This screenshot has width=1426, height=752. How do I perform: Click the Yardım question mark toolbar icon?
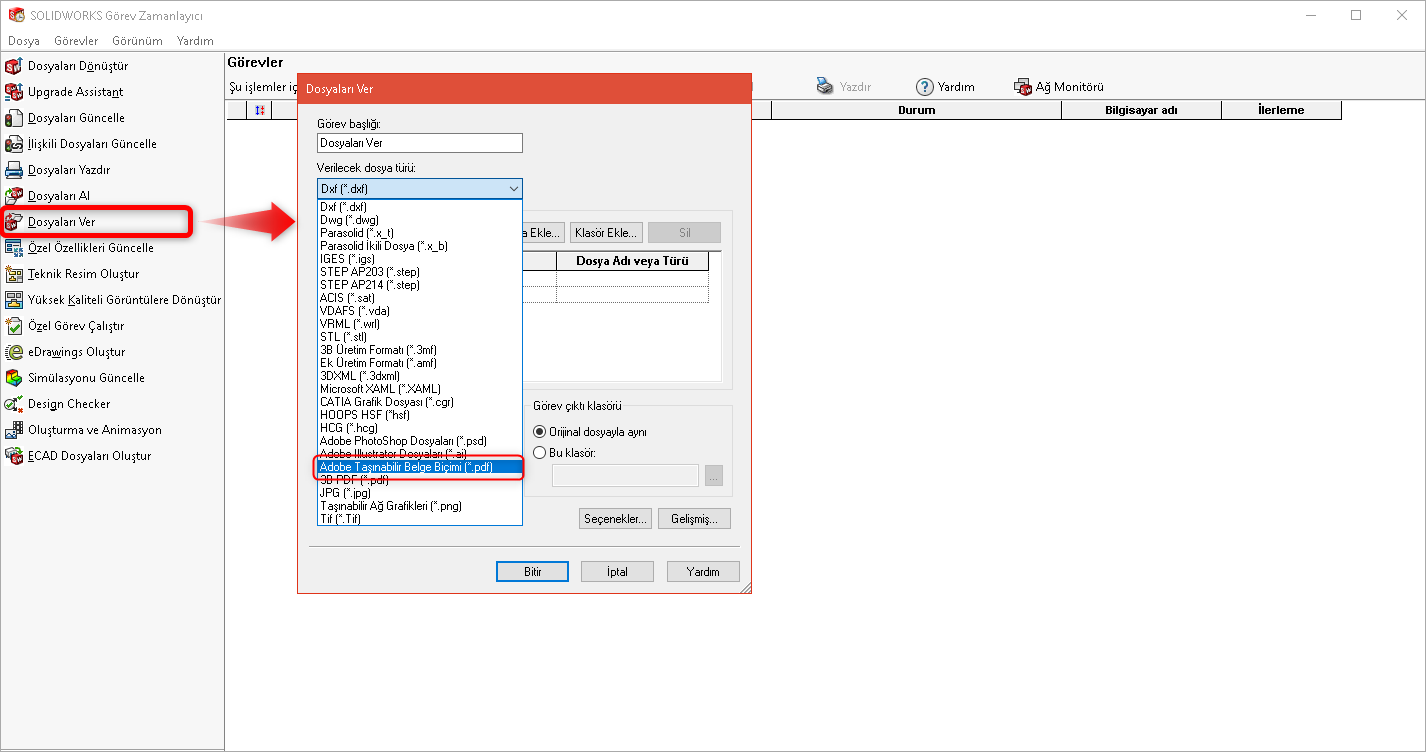click(x=925, y=87)
